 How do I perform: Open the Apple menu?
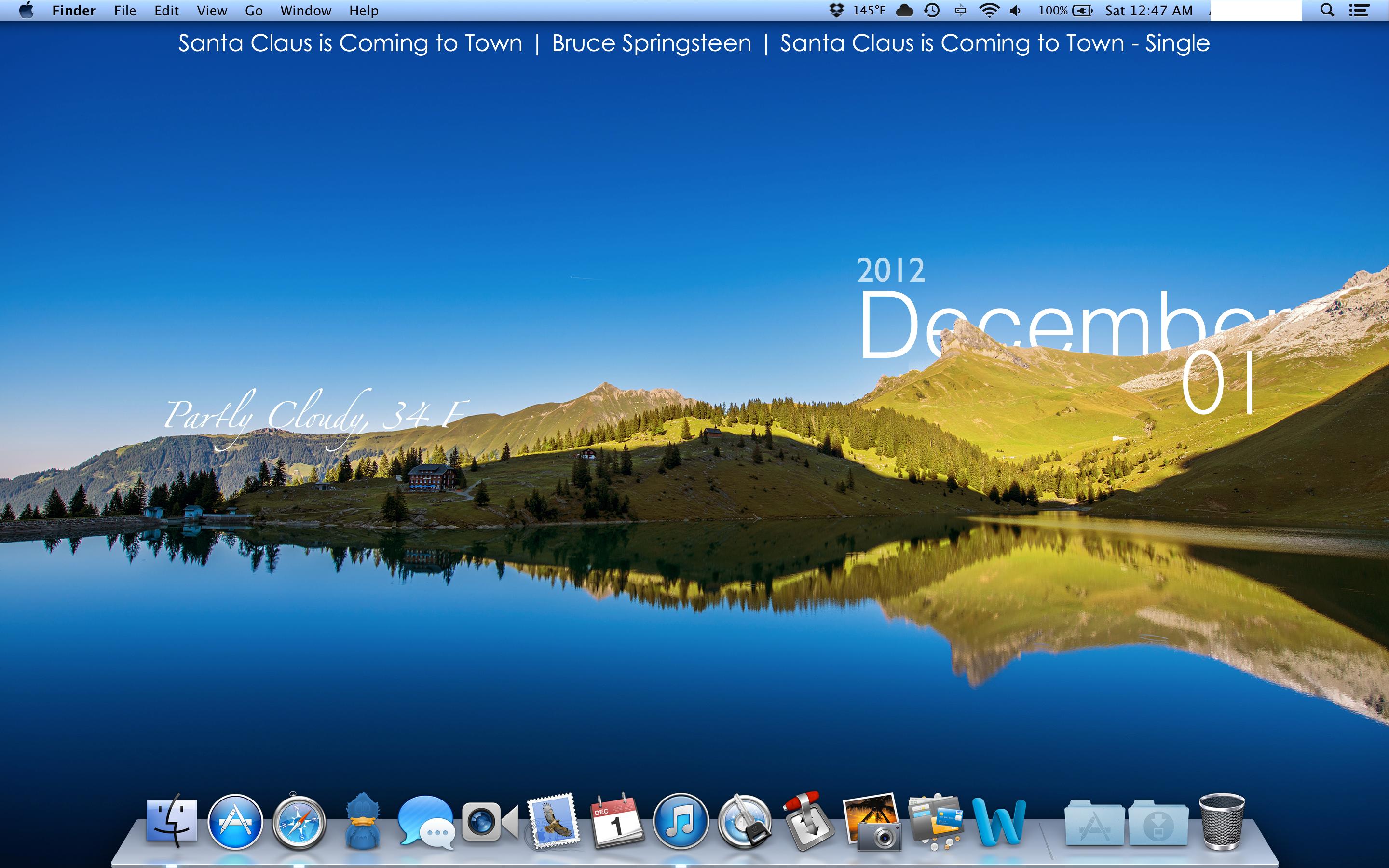pos(27,10)
